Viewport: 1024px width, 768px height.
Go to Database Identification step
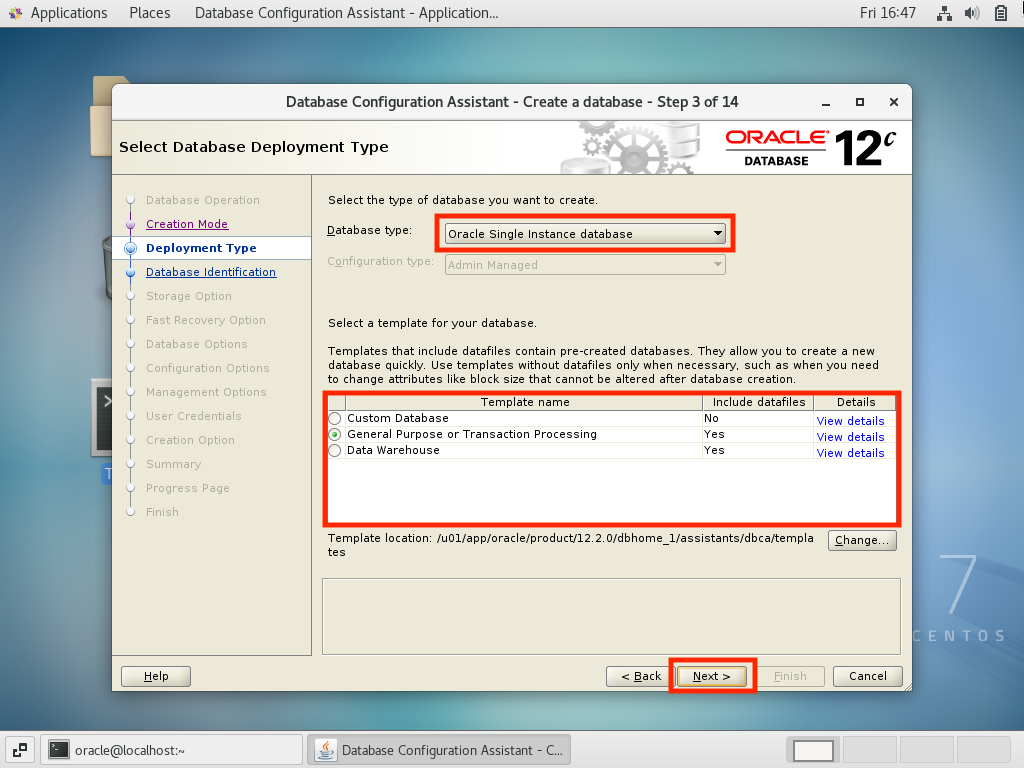tap(211, 272)
